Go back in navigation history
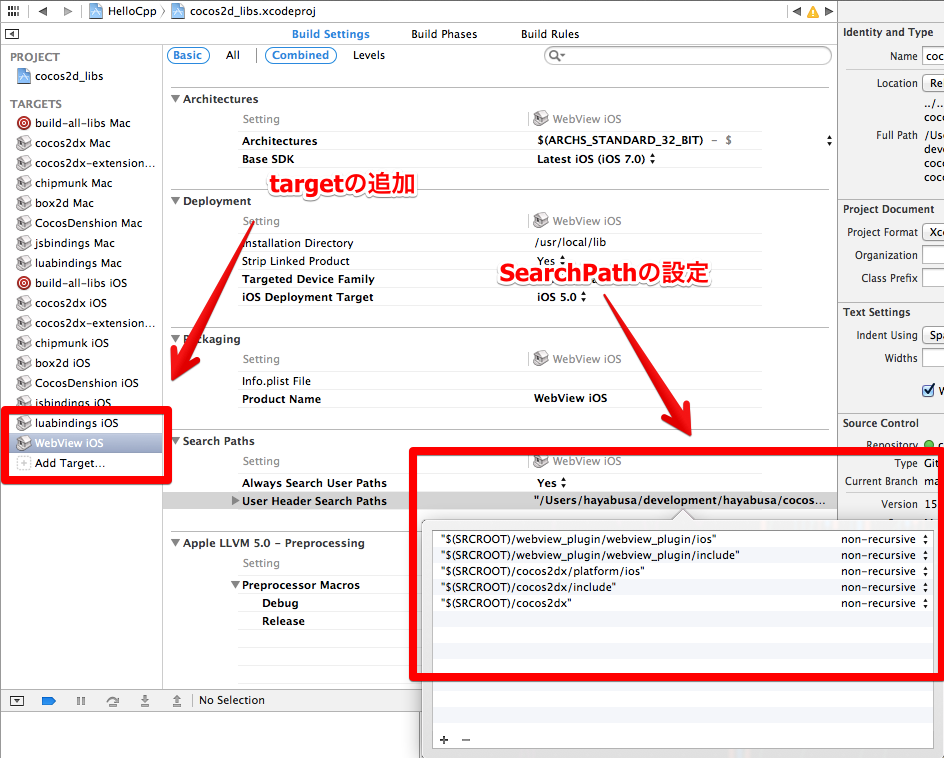The height and width of the screenshot is (758, 944). (43, 11)
